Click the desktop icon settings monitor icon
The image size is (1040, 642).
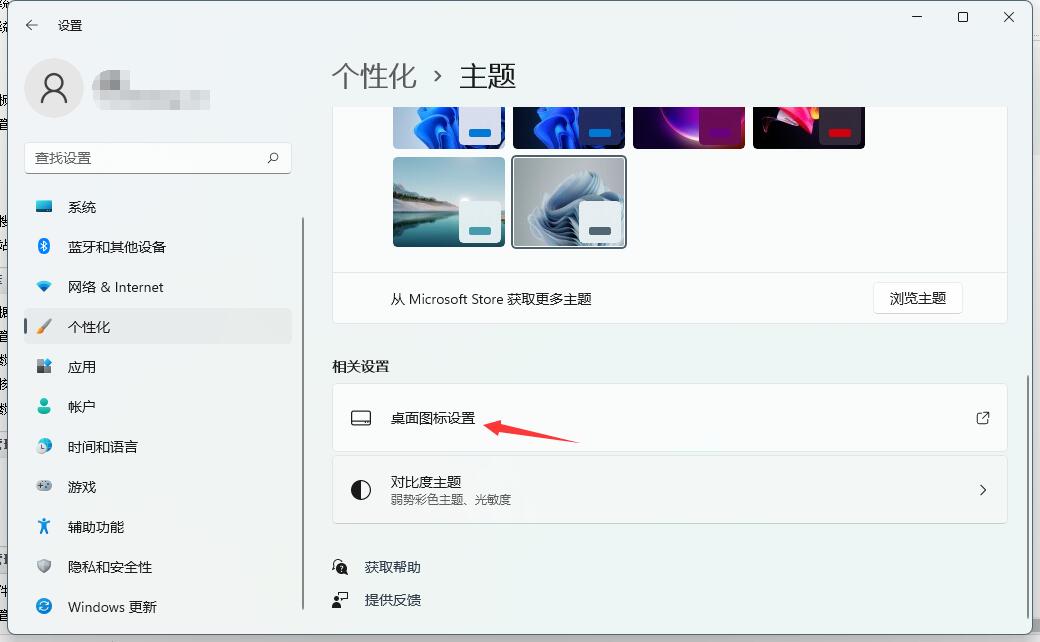tap(361, 418)
